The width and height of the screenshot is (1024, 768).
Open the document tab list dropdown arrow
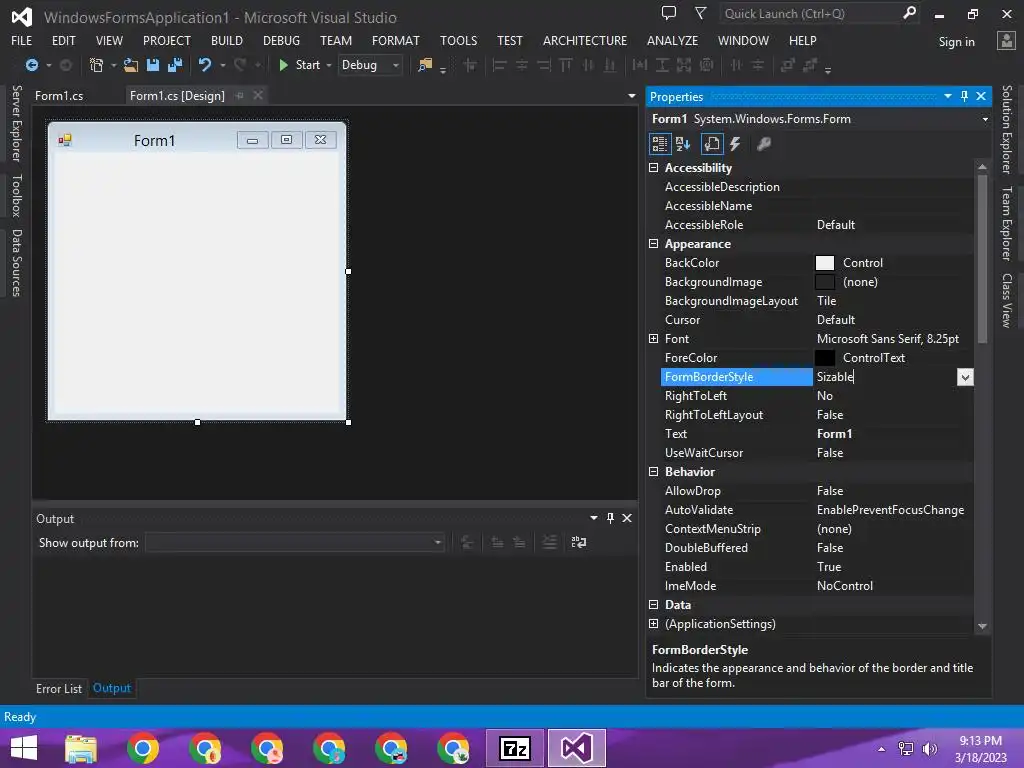point(632,96)
